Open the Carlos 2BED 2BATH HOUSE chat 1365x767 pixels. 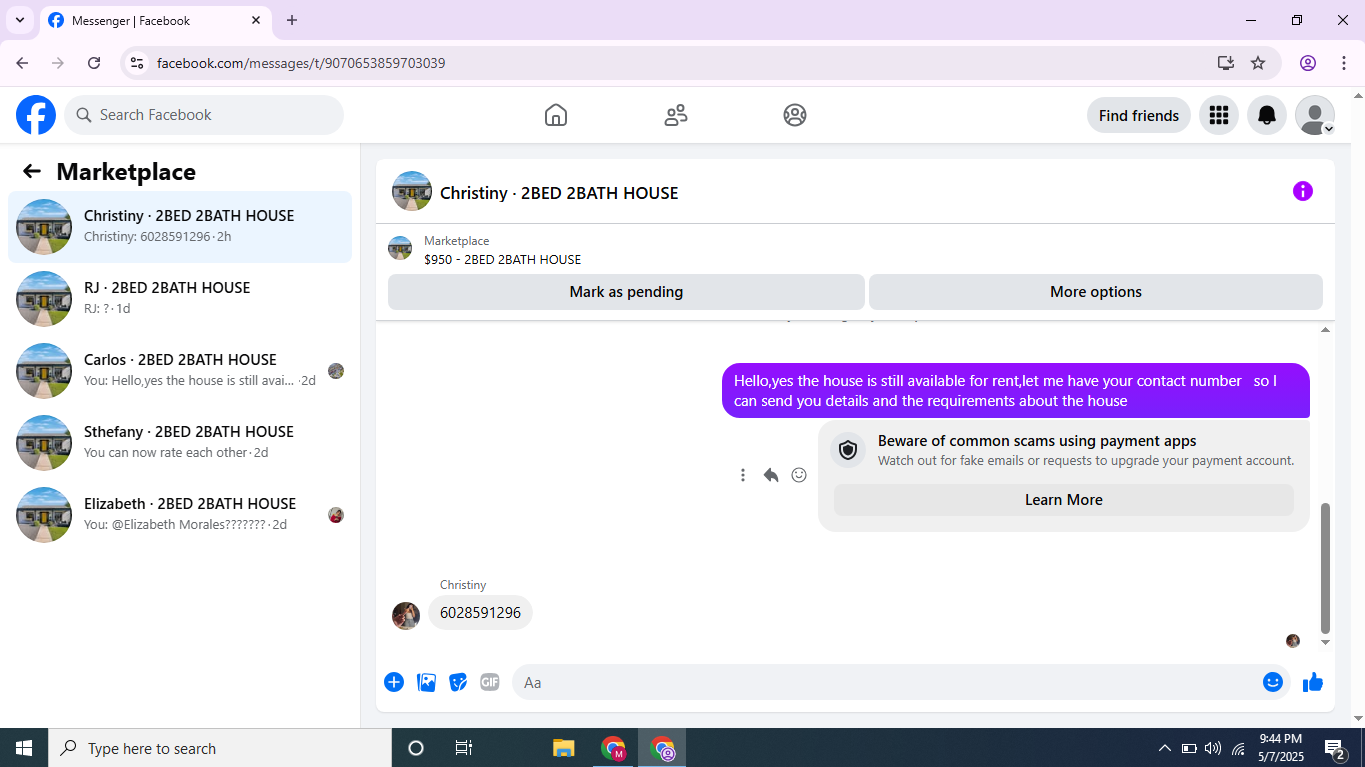(x=180, y=370)
